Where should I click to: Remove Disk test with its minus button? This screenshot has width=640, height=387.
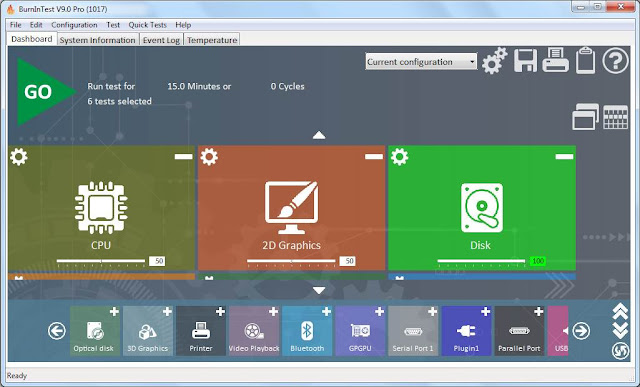pos(564,156)
